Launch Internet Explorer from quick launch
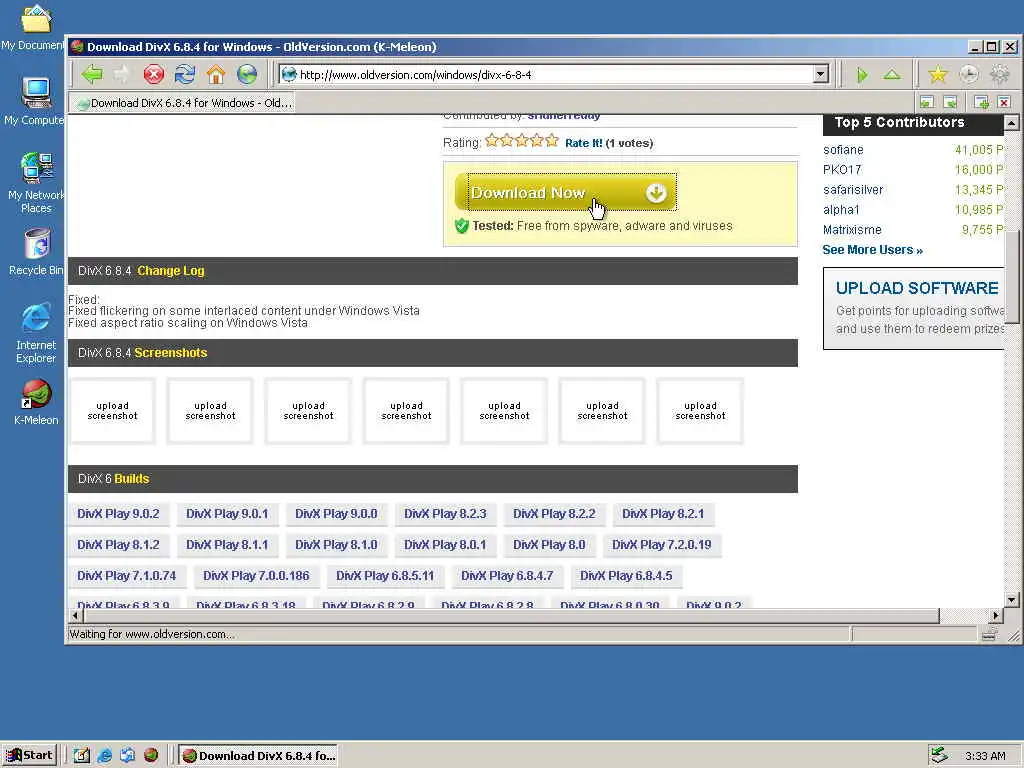This screenshot has width=1024, height=768. pyautogui.click(x=104, y=756)
